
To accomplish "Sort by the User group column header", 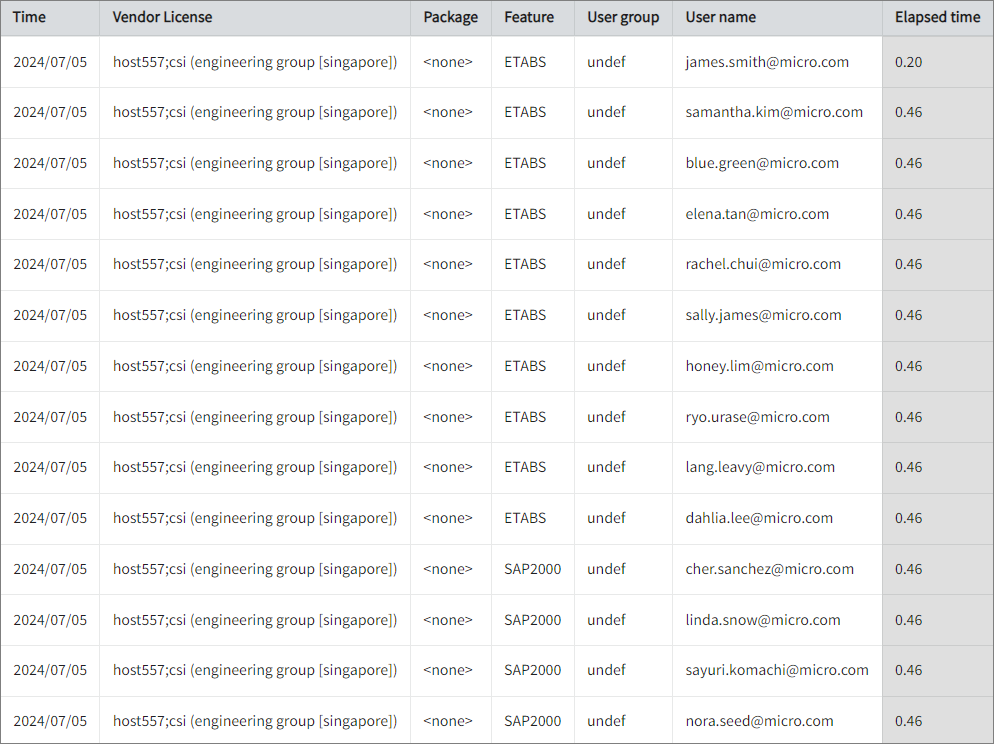I will 623,17.
